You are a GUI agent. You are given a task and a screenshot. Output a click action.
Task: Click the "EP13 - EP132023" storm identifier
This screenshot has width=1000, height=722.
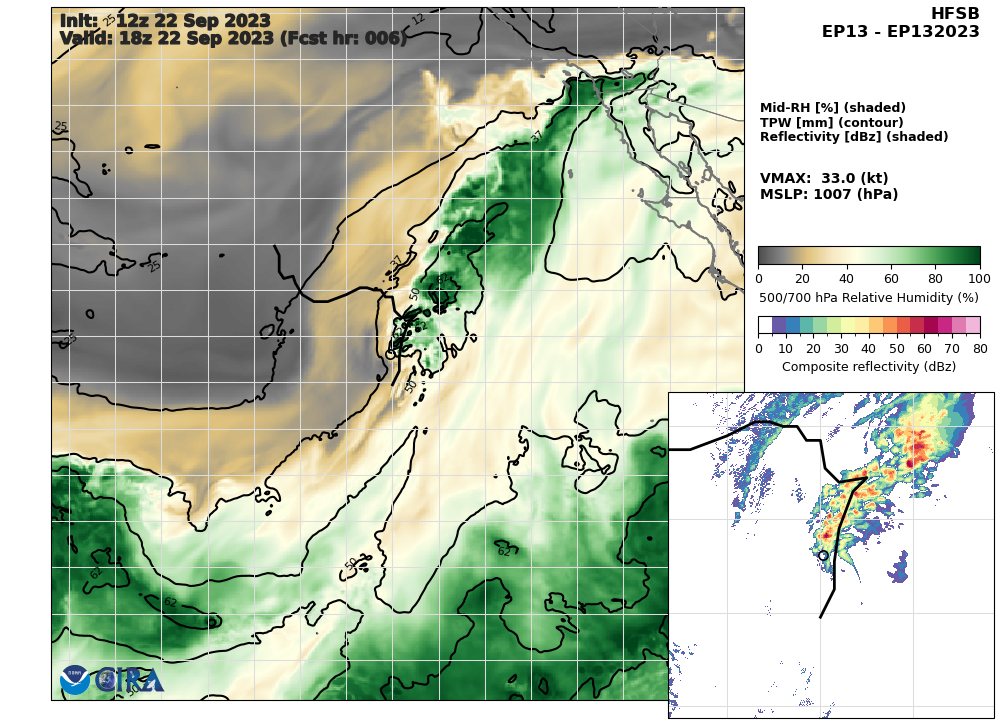click(x=901, y=31)
